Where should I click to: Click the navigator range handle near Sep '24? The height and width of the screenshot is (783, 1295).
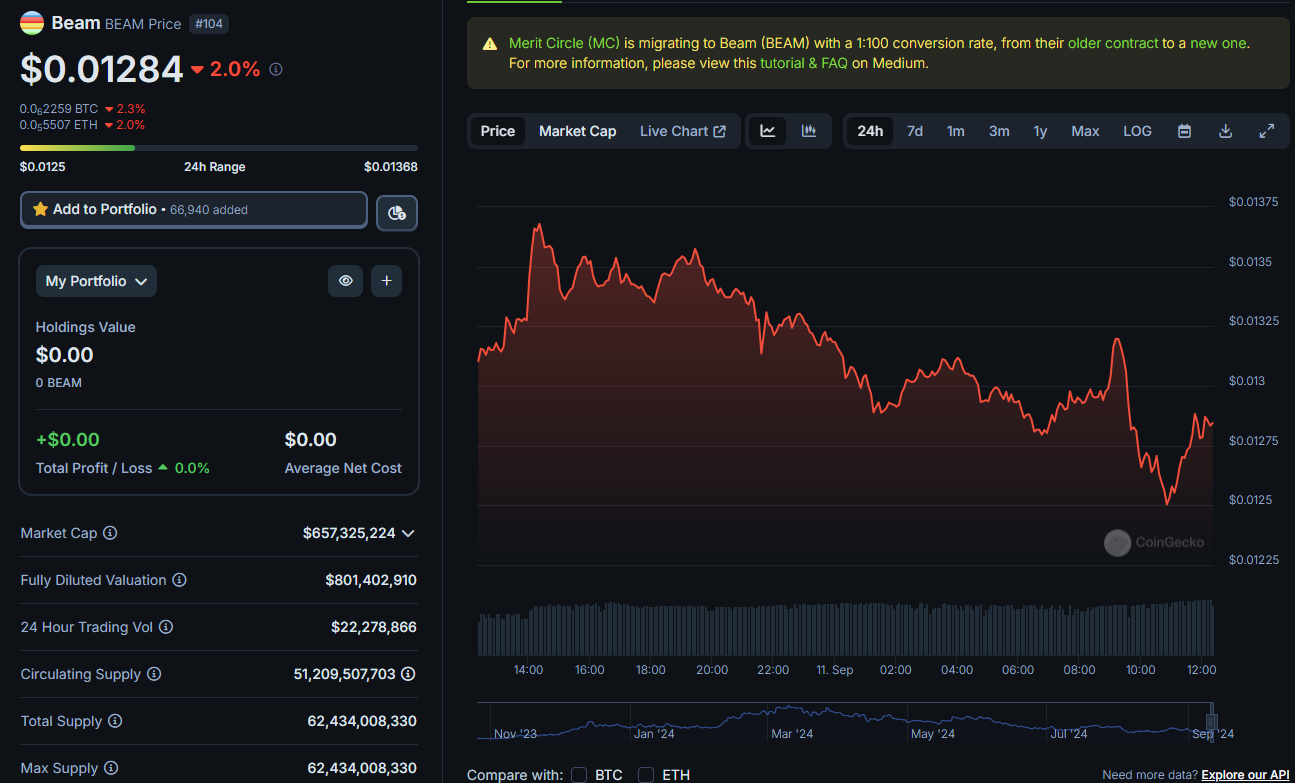(x=1212, y=721)
